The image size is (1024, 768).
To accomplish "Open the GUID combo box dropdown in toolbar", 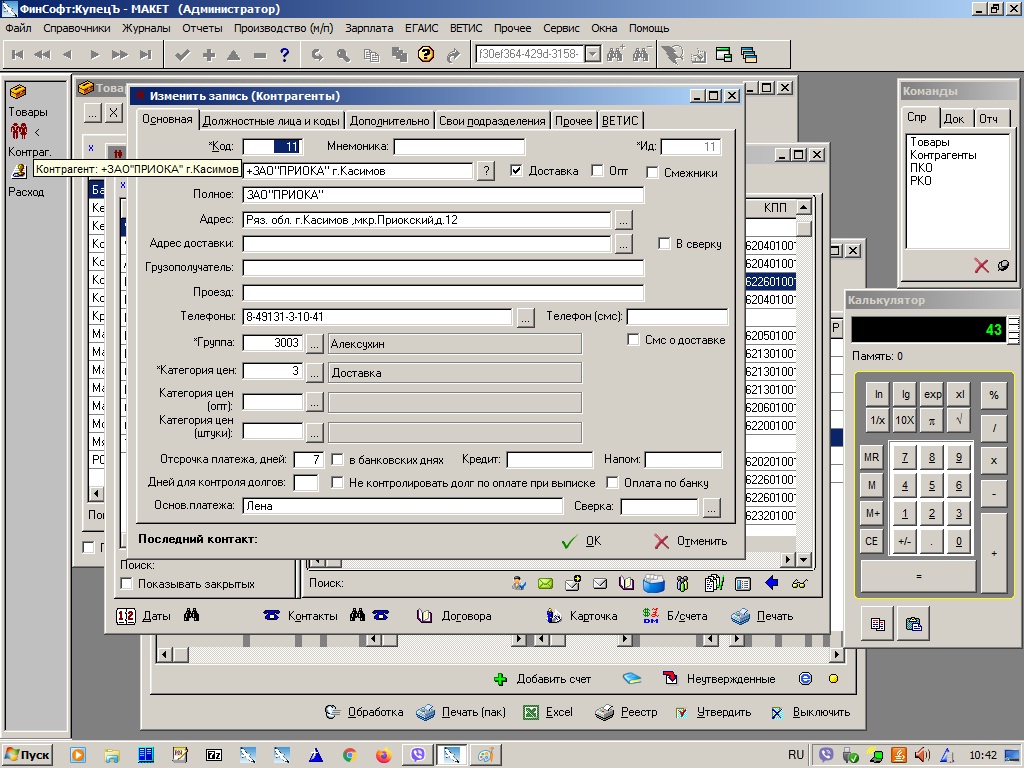I will click(591, 54).
